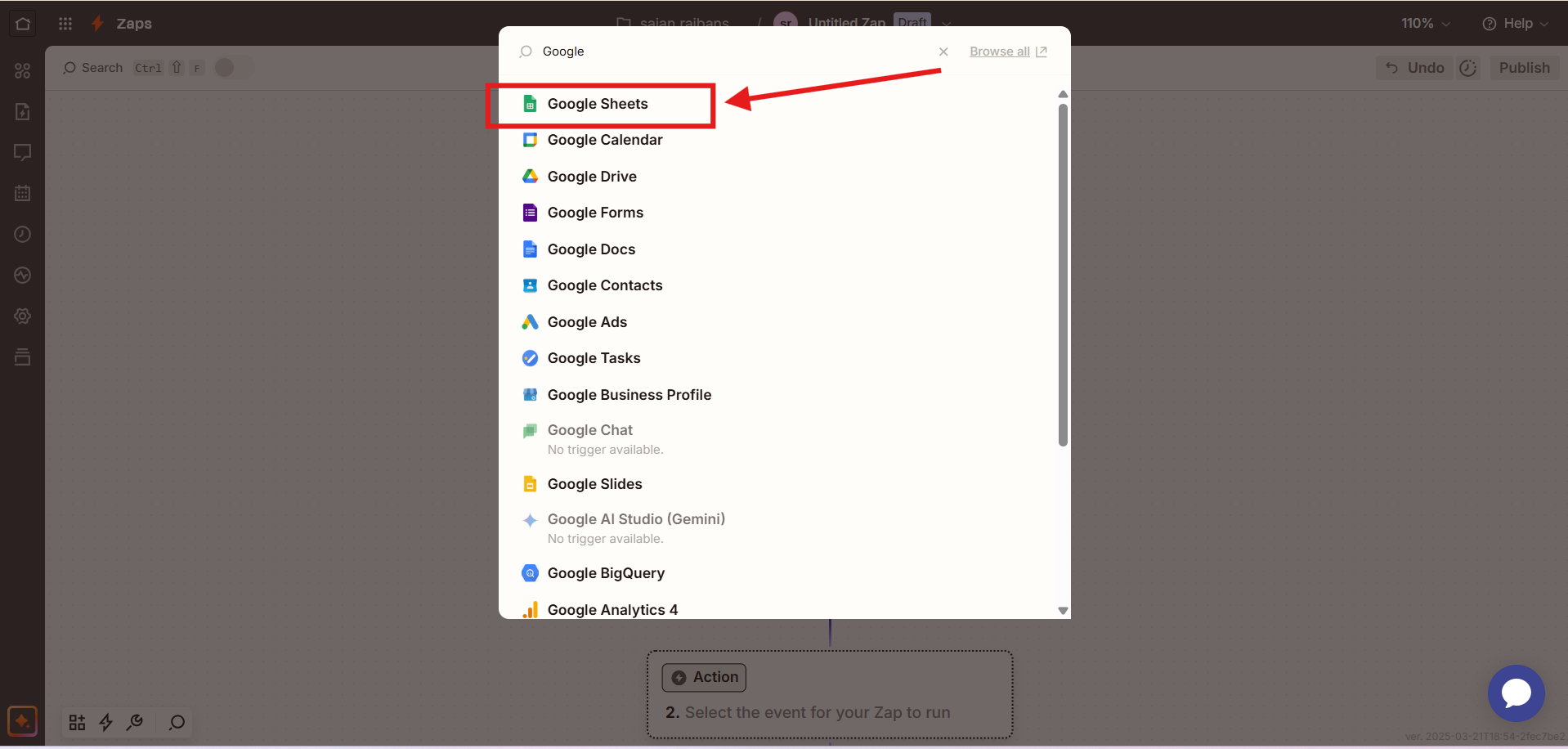This screenshot has height=749, width=1568.
Task: Toggle the switch next to Search shortcut
Action: coord(234,68)
